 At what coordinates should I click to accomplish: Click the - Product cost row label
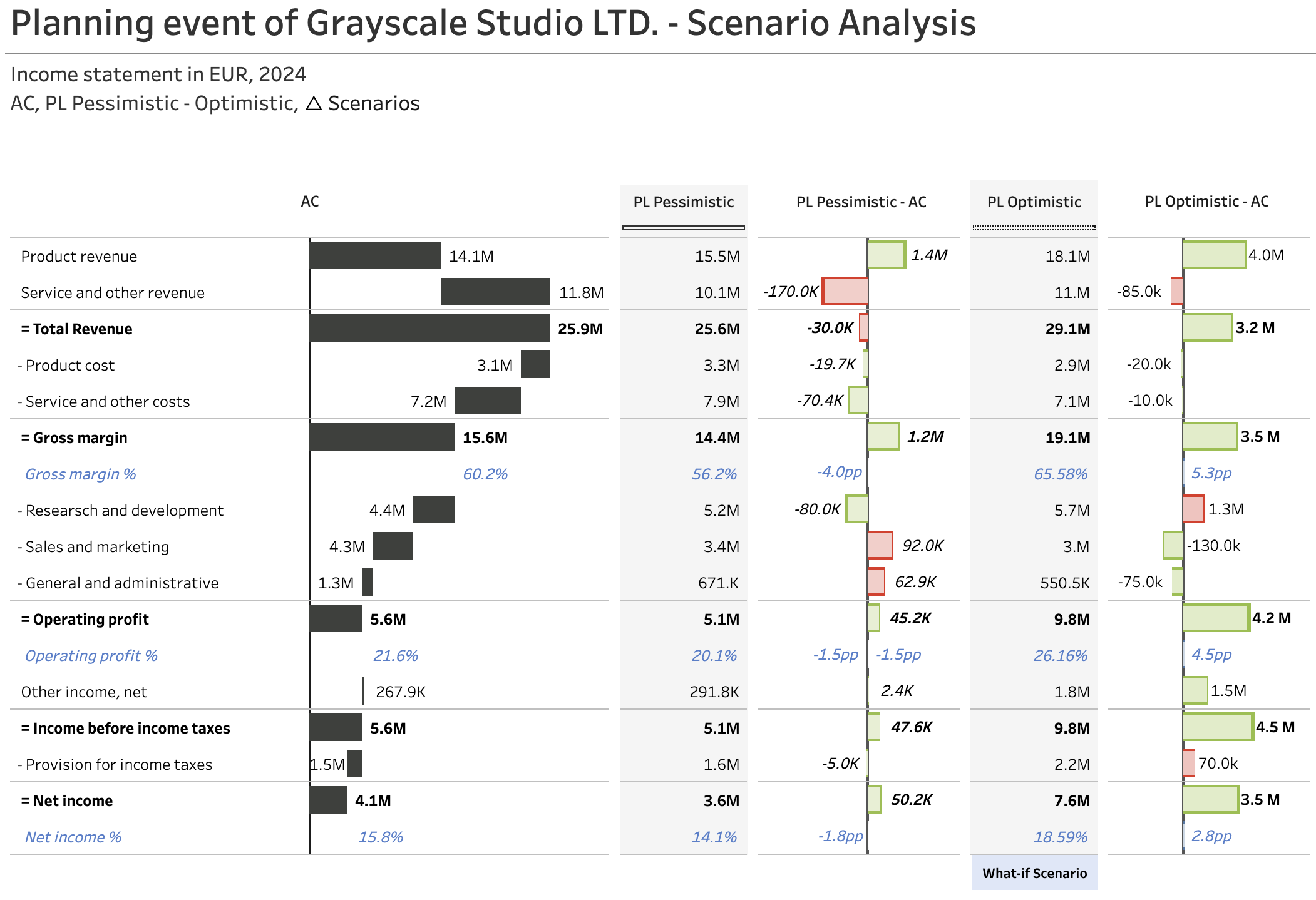click(66, 365)
